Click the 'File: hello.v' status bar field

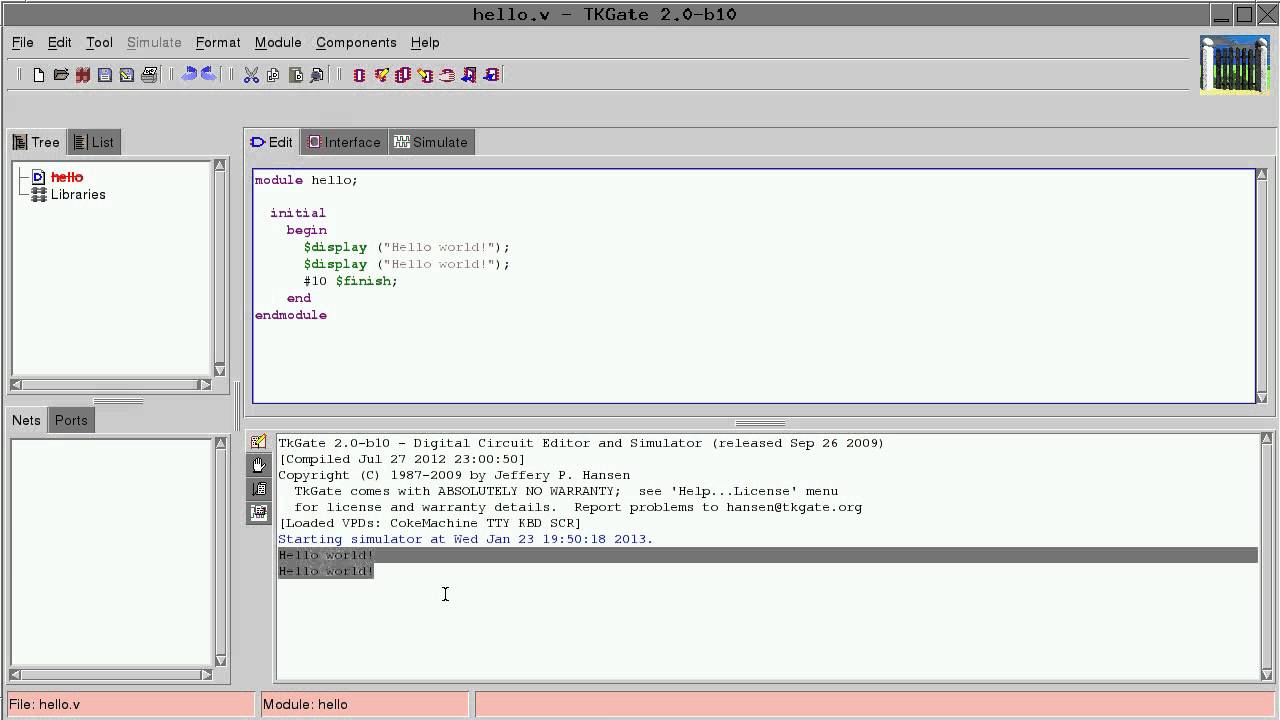coord(131,704)
